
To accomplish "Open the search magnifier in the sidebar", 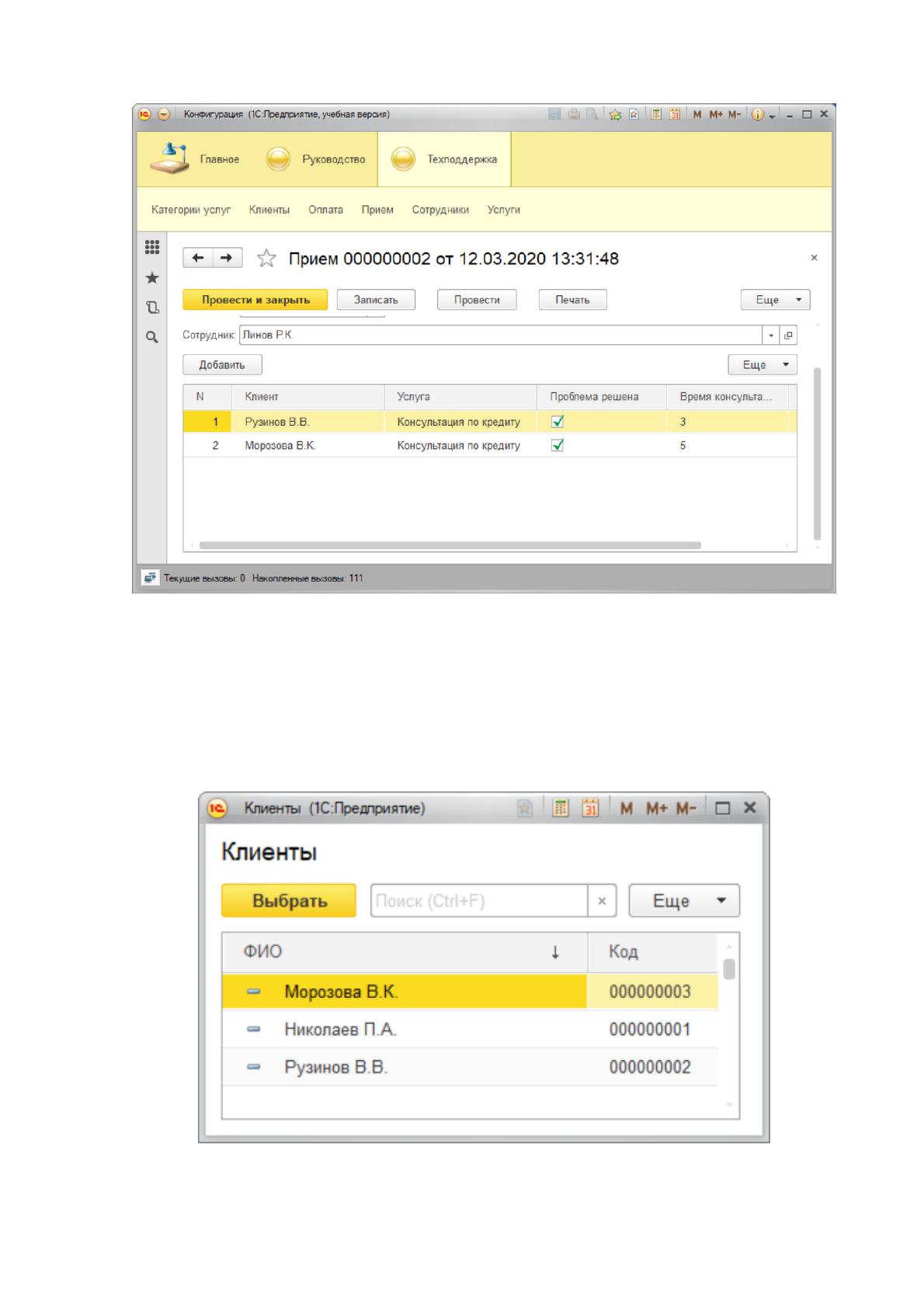I will [x=152, y=336].
